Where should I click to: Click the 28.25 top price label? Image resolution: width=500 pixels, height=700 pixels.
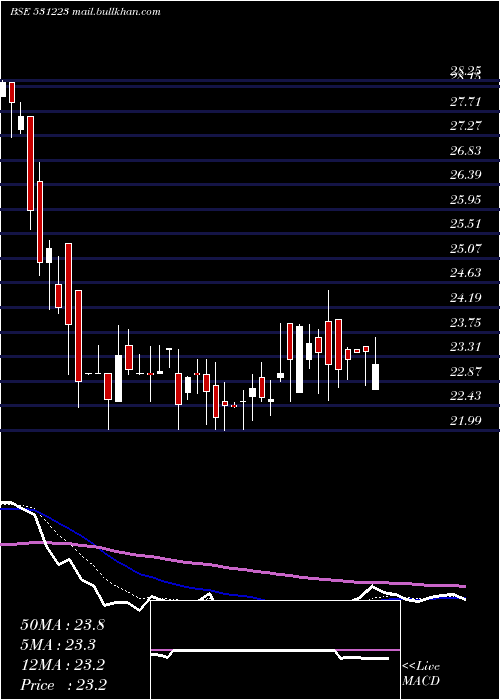pos(465,70)
